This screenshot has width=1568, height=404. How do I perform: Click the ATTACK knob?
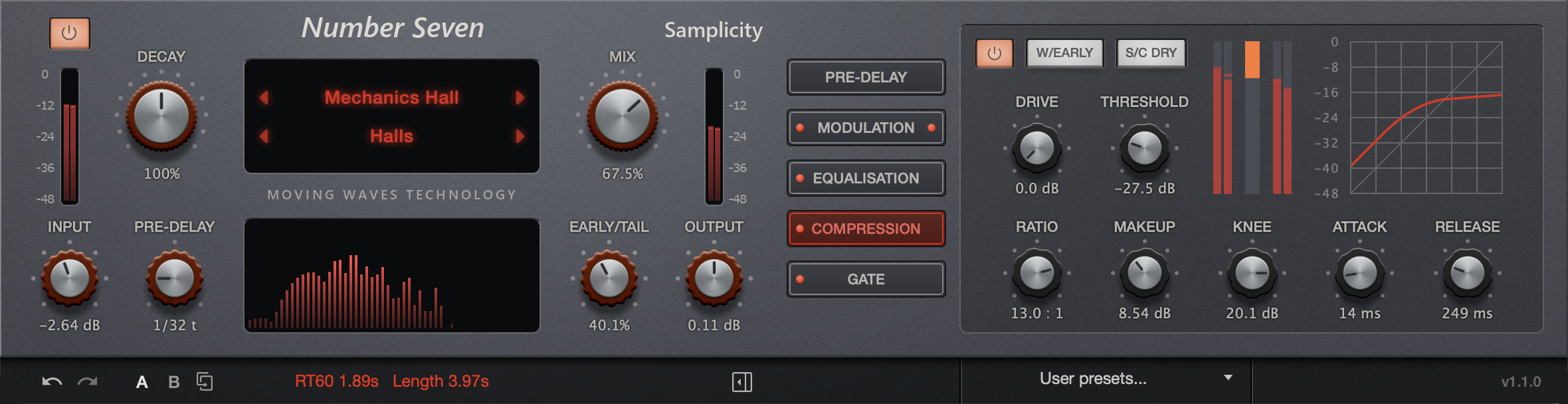1359,273
